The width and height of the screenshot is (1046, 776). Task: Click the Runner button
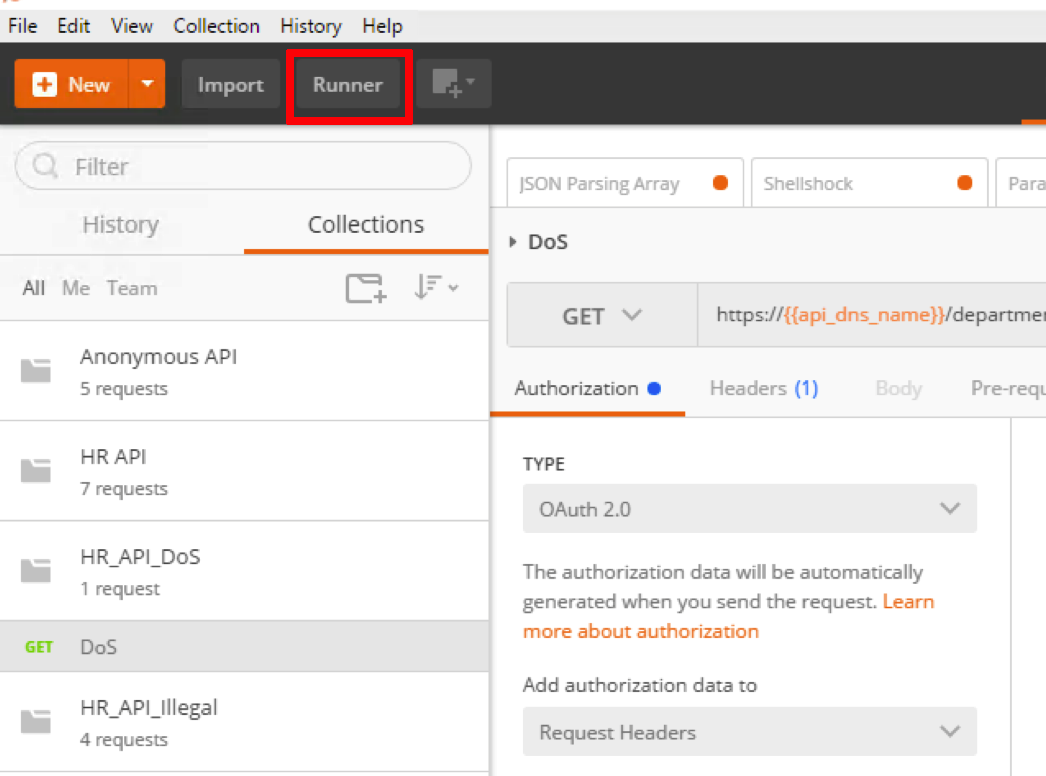(348, 85)
